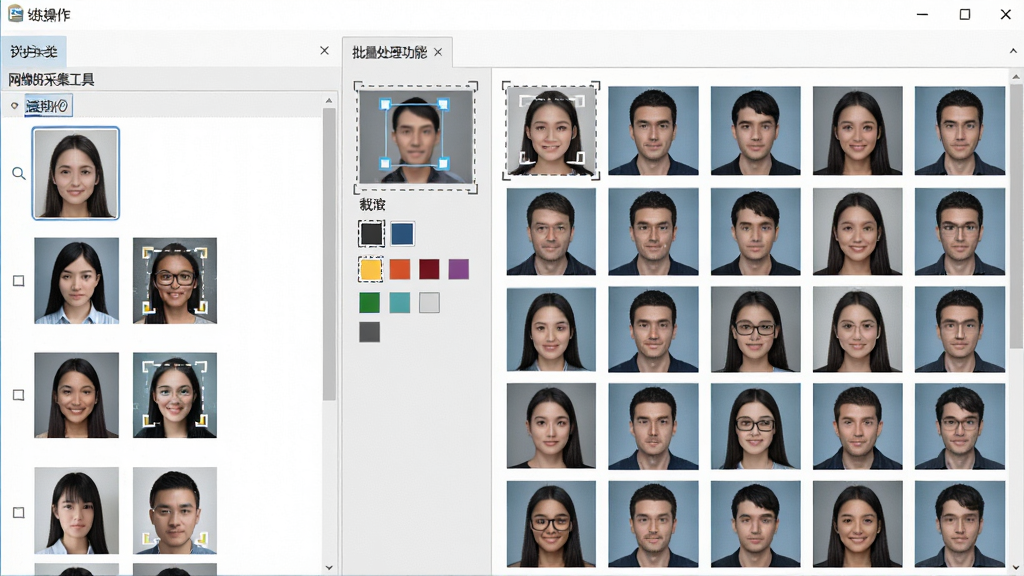This screenshot has width=1024, height=576.
Task: Click the gallery scrollbar down arrow
Action: [1016, 568]
